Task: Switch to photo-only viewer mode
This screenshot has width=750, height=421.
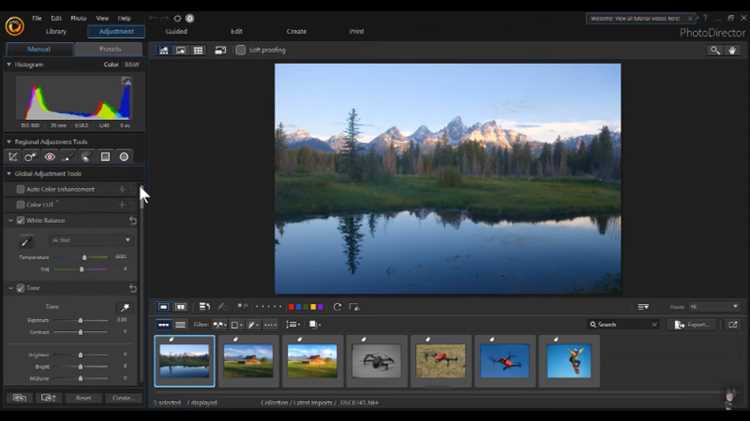Action: [180, 50]
